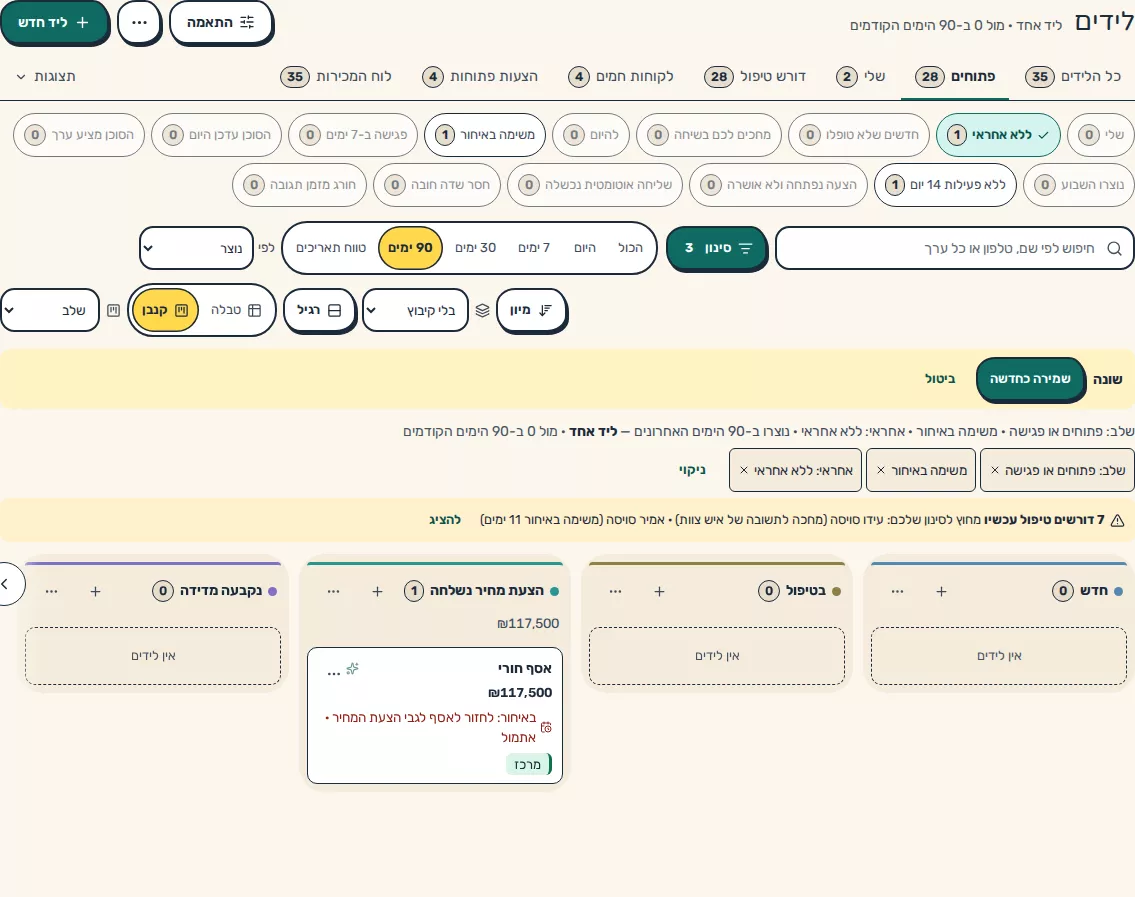1135x897 pixels.
Task: Open the אסף חורי lead card
Action: pos(435,715)
